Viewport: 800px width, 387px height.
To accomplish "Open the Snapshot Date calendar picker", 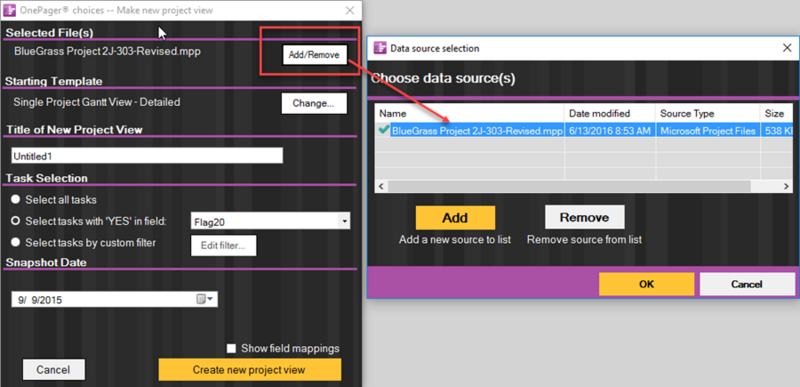I will pos(206,299).
